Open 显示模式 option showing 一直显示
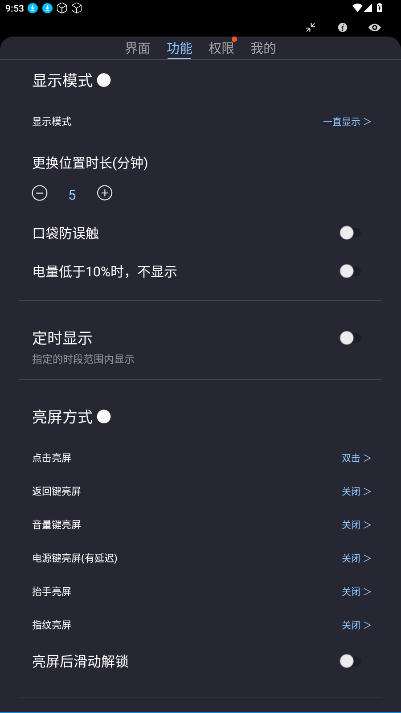 click(200, 121)
